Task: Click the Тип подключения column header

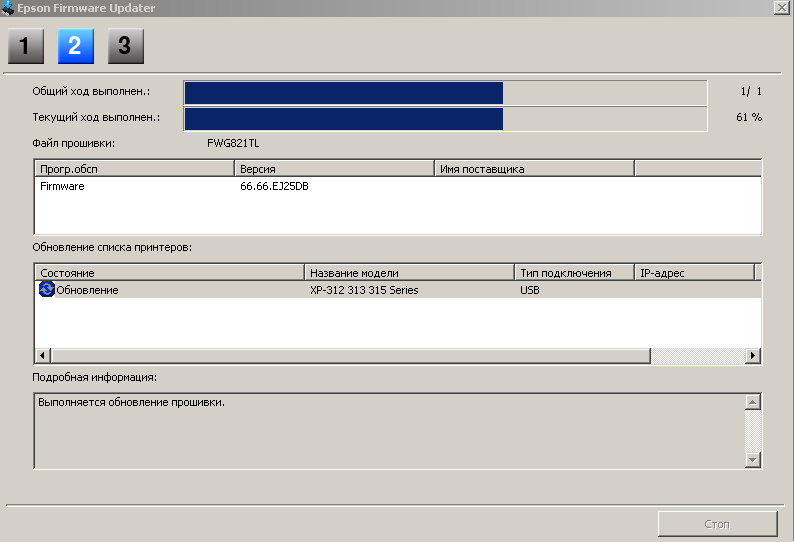Action: pos(574,273)
